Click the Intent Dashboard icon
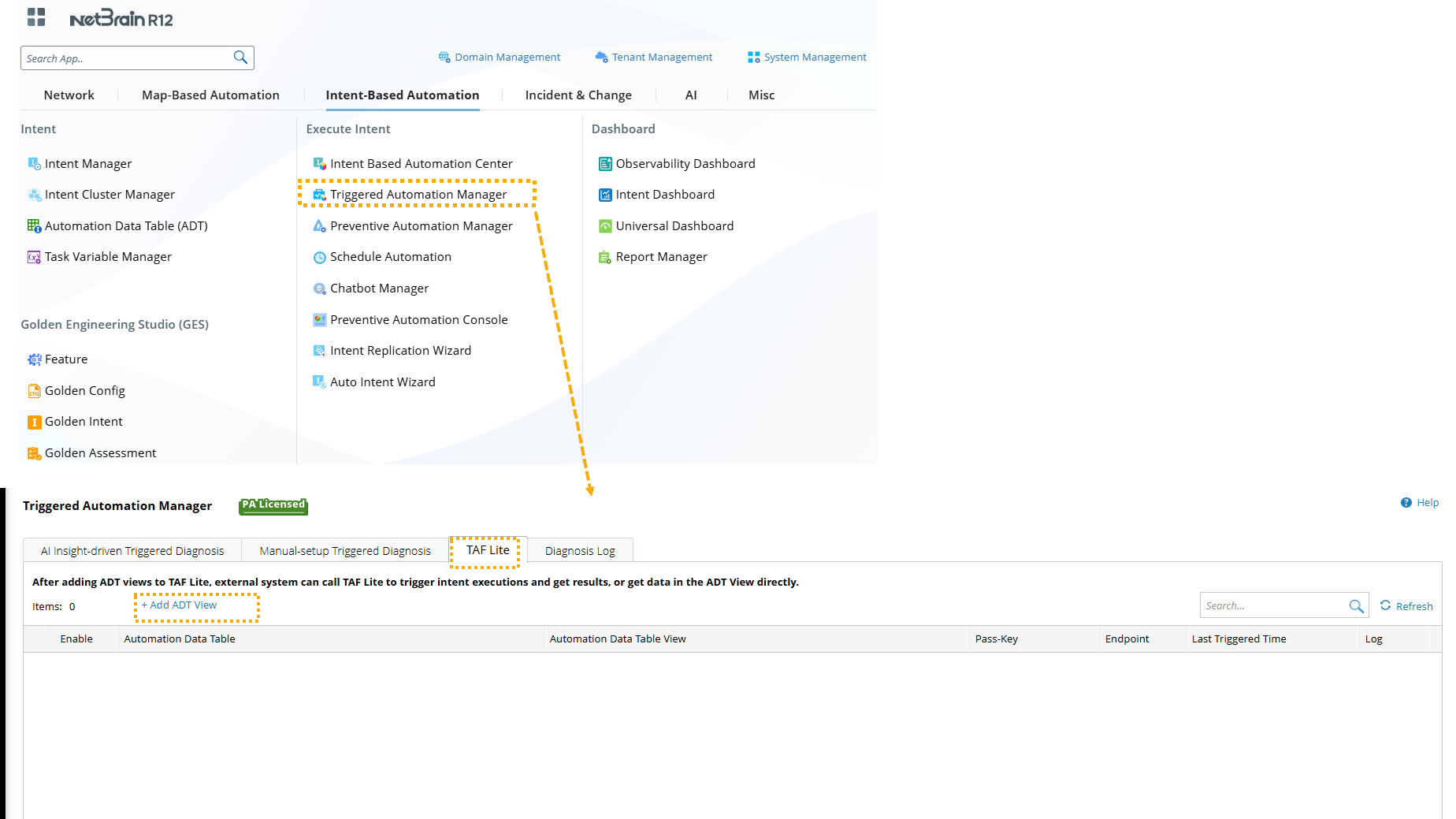Image resolution: width=1456 pixels, height=819 pixels. pyautogui.click(x=605, y=195)
